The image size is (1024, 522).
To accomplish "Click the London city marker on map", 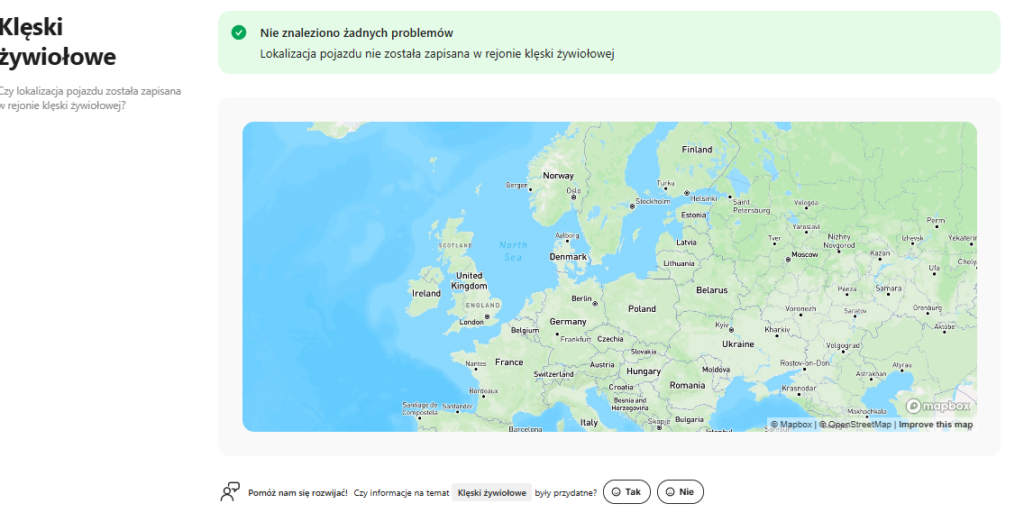I will click(x=488, y=317).
